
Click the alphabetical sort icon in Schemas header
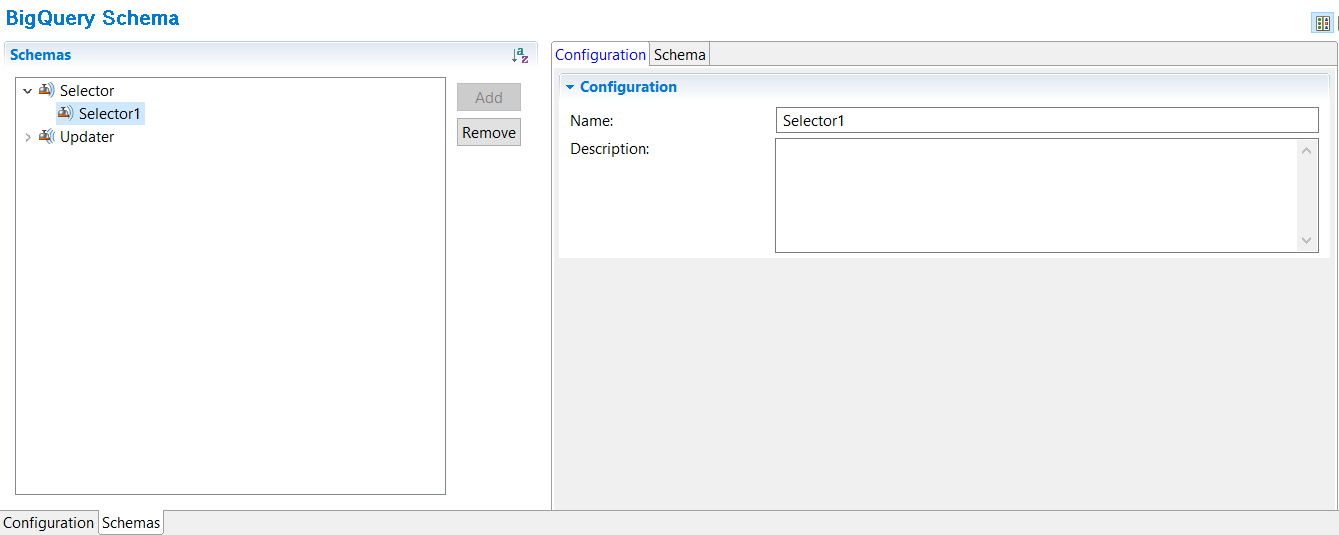[520, 56]
